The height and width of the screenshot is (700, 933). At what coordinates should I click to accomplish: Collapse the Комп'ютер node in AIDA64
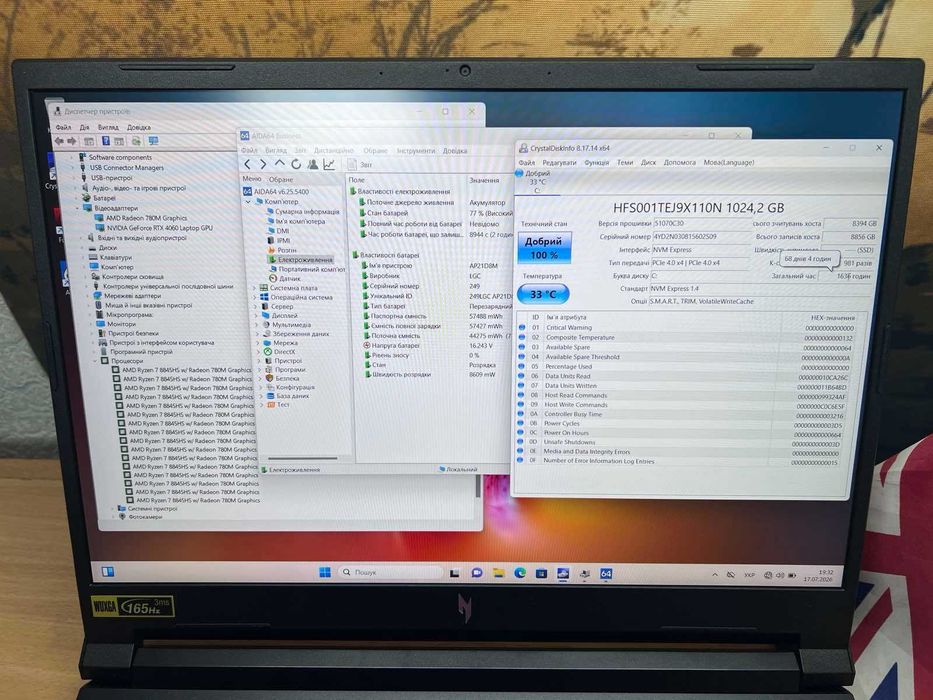tap(248, 202)
